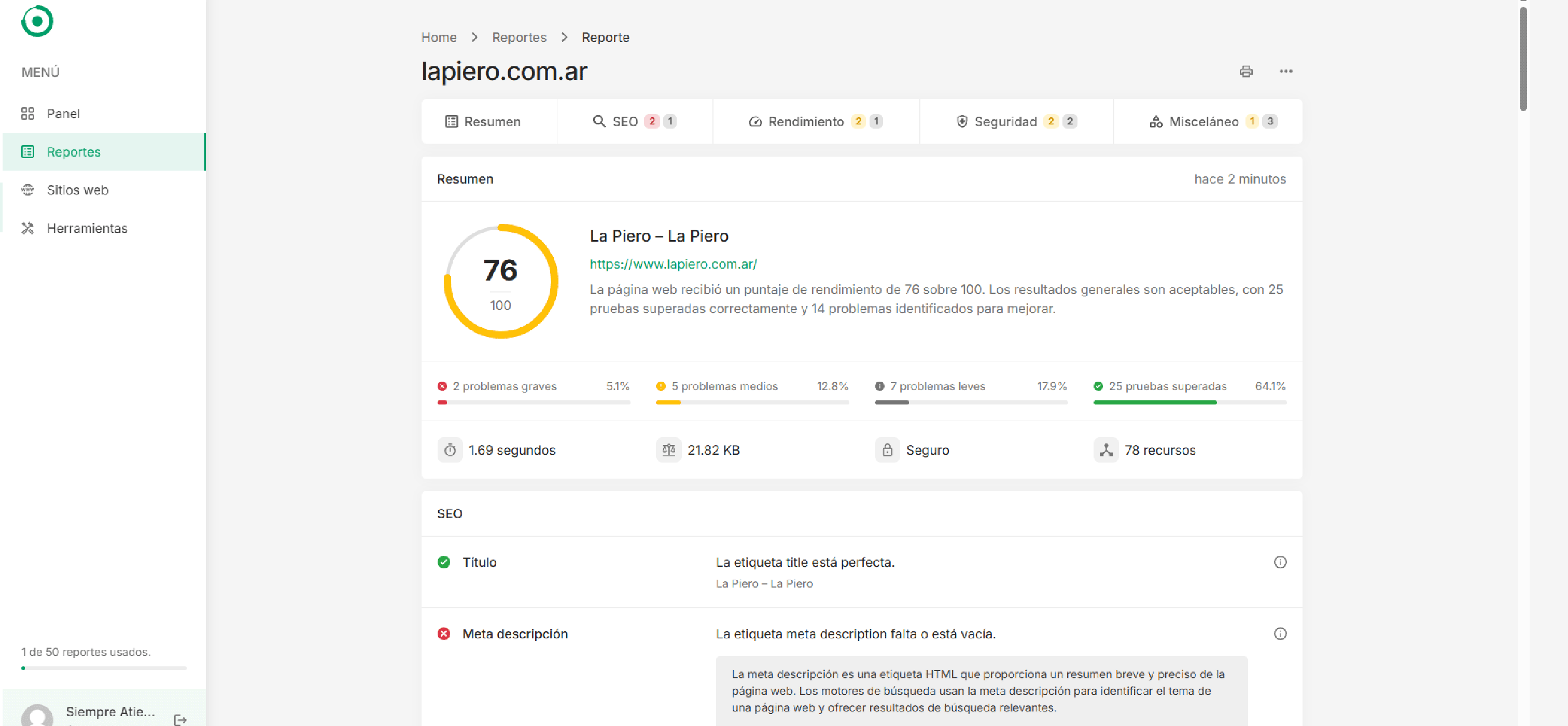1568x726 pixels.
Task: Click the 'La Piero – La Piero' heading
Action: pyautogui.click(x=659, y=236)
